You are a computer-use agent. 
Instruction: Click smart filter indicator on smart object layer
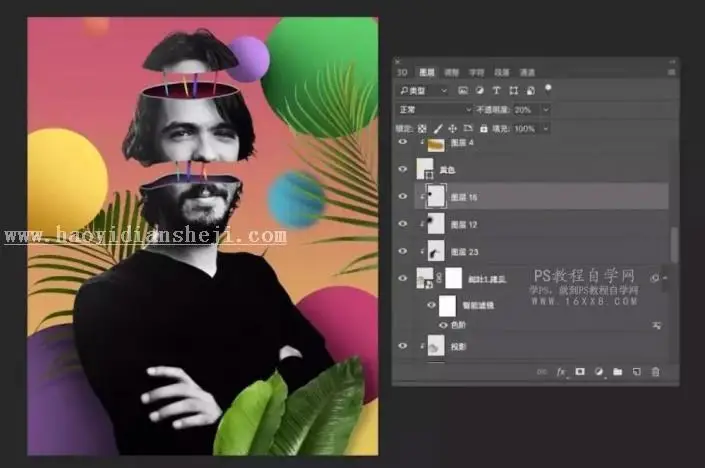(x=655, y=278)
